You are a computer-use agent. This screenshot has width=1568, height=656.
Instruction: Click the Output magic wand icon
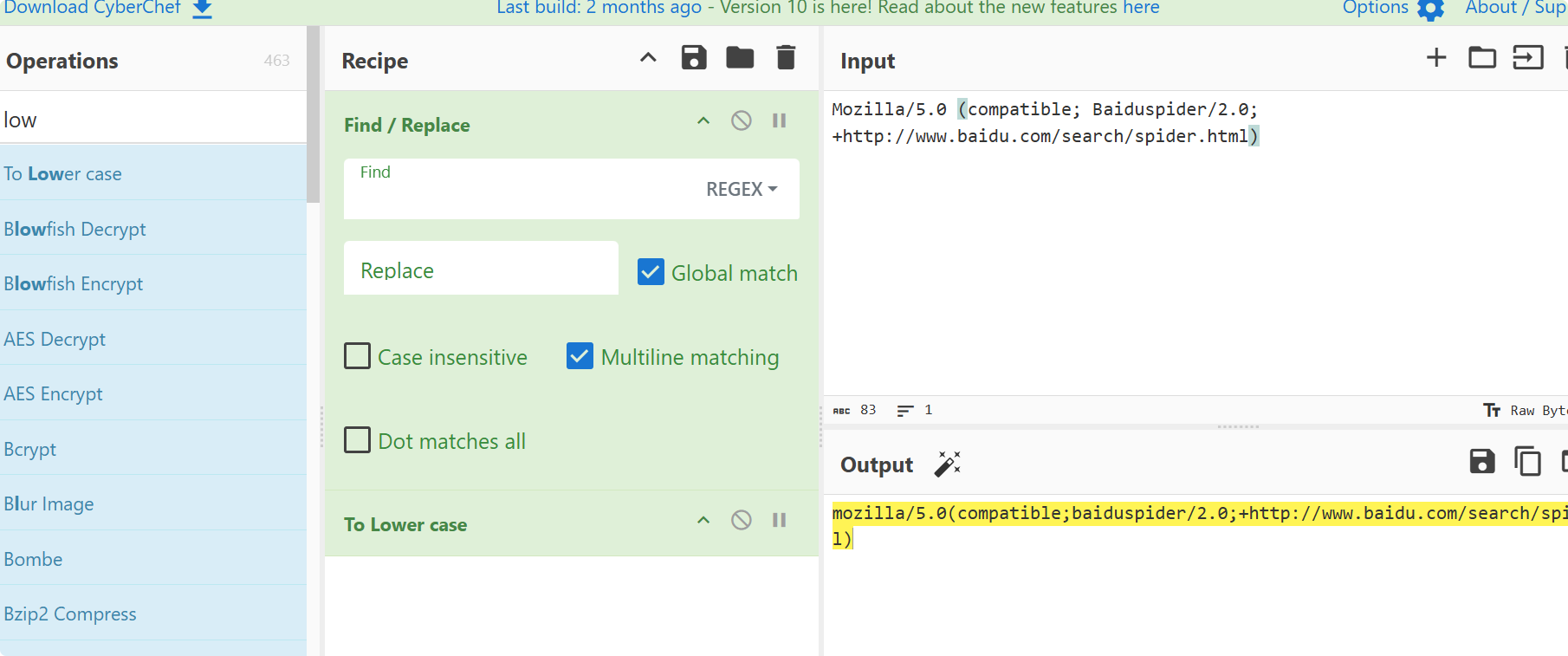click(947, 464)
